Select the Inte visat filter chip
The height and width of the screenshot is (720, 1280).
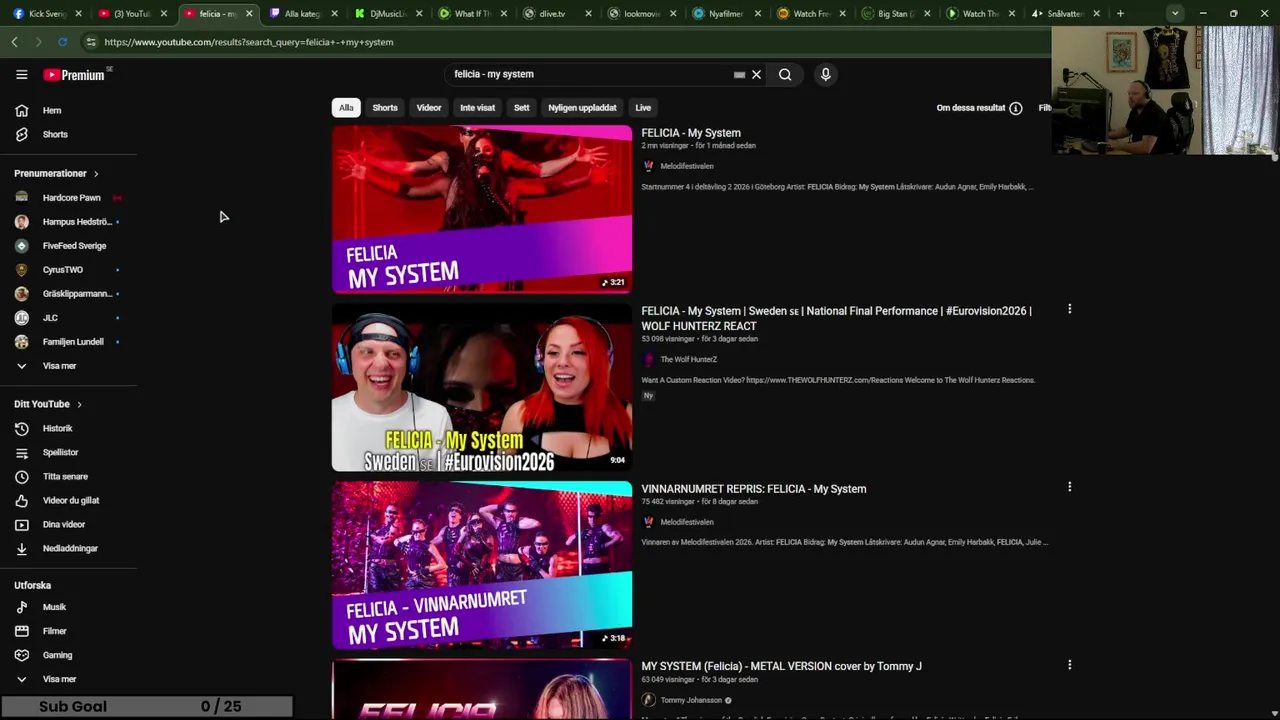tap(477, 108)
